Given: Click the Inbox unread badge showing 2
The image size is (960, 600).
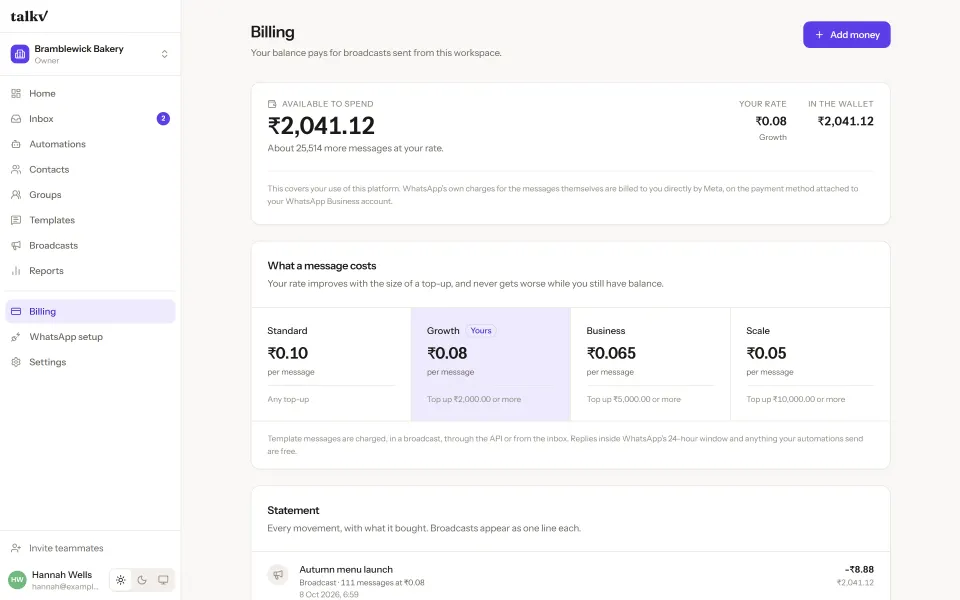Looking at the screenshot, I should [163, 119].
